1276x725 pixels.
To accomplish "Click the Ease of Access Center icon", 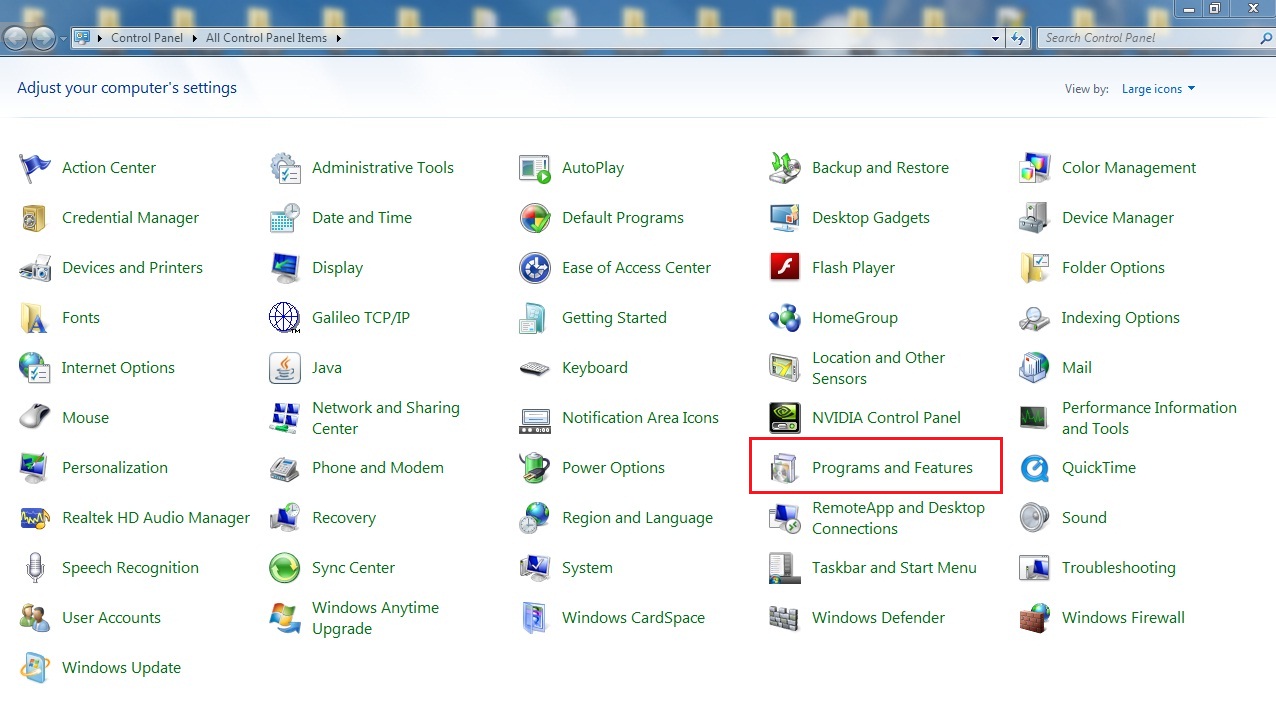I will pos(535,268).
